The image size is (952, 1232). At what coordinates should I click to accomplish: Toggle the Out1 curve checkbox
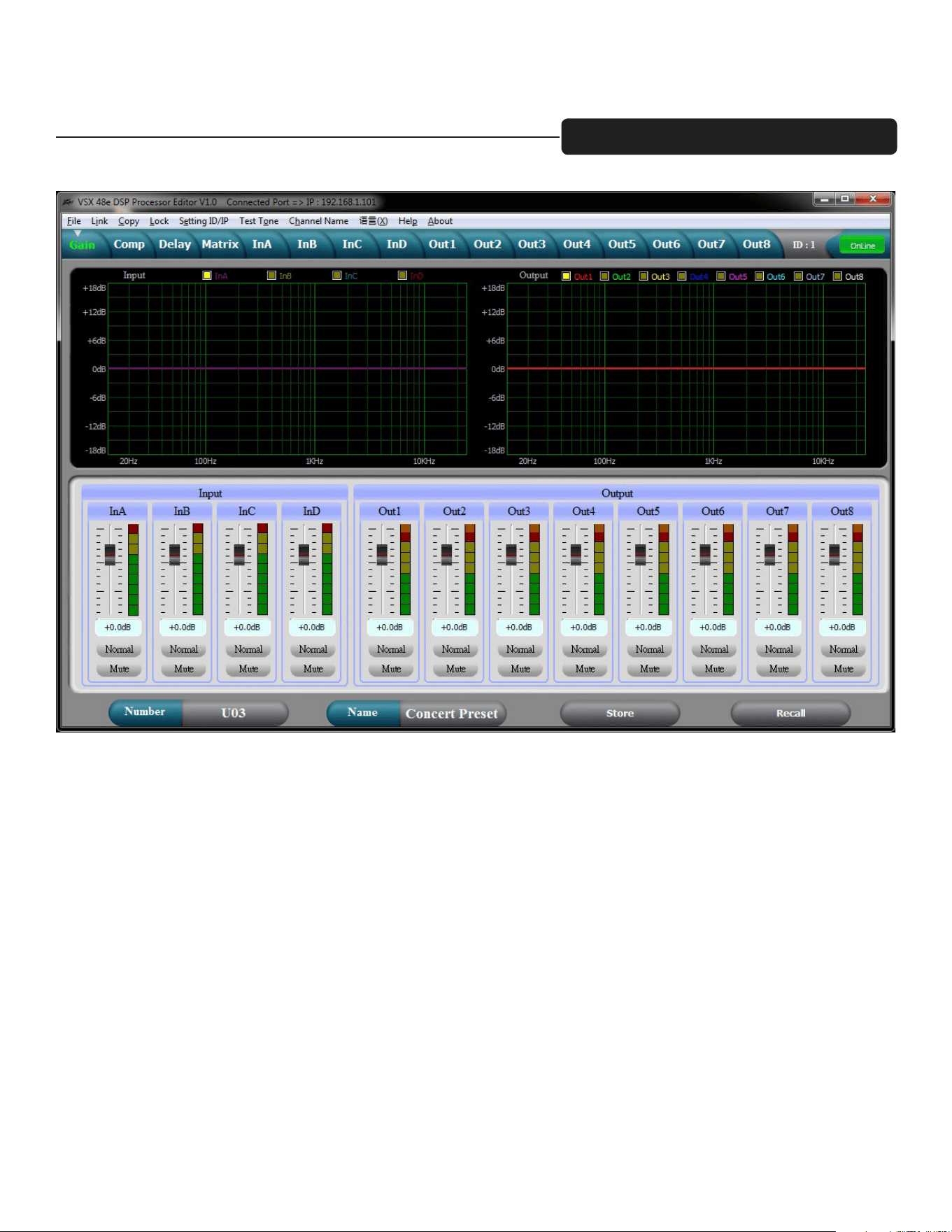coord(567,276)
